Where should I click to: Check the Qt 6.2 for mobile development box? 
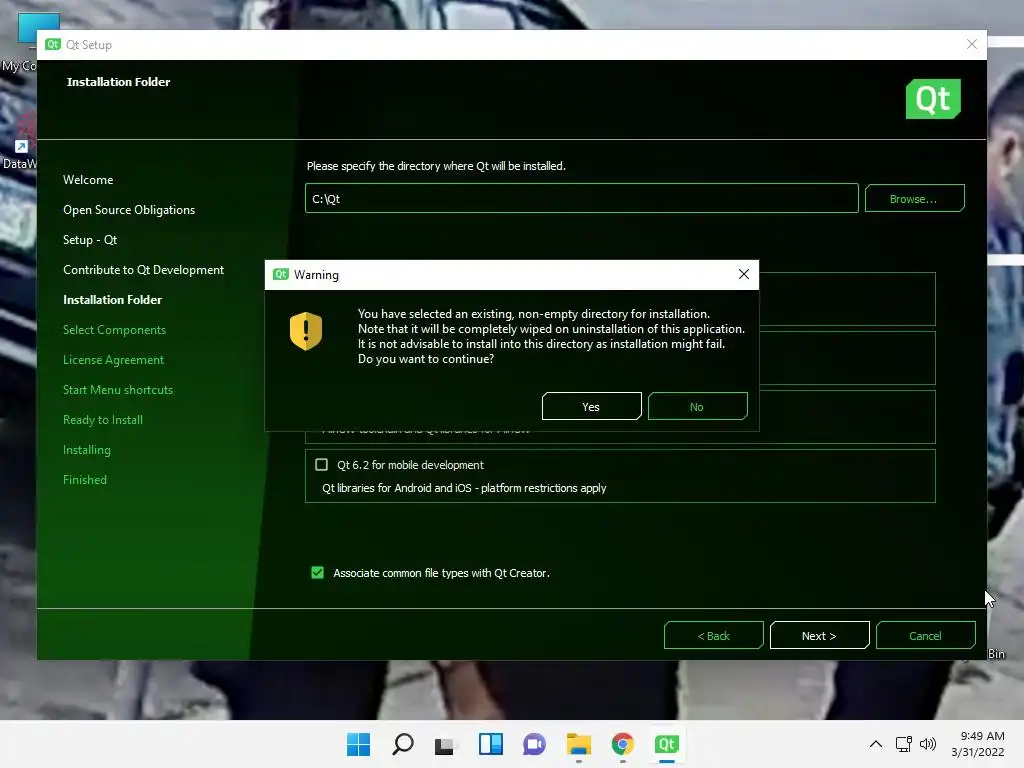(x=321, y=464)
